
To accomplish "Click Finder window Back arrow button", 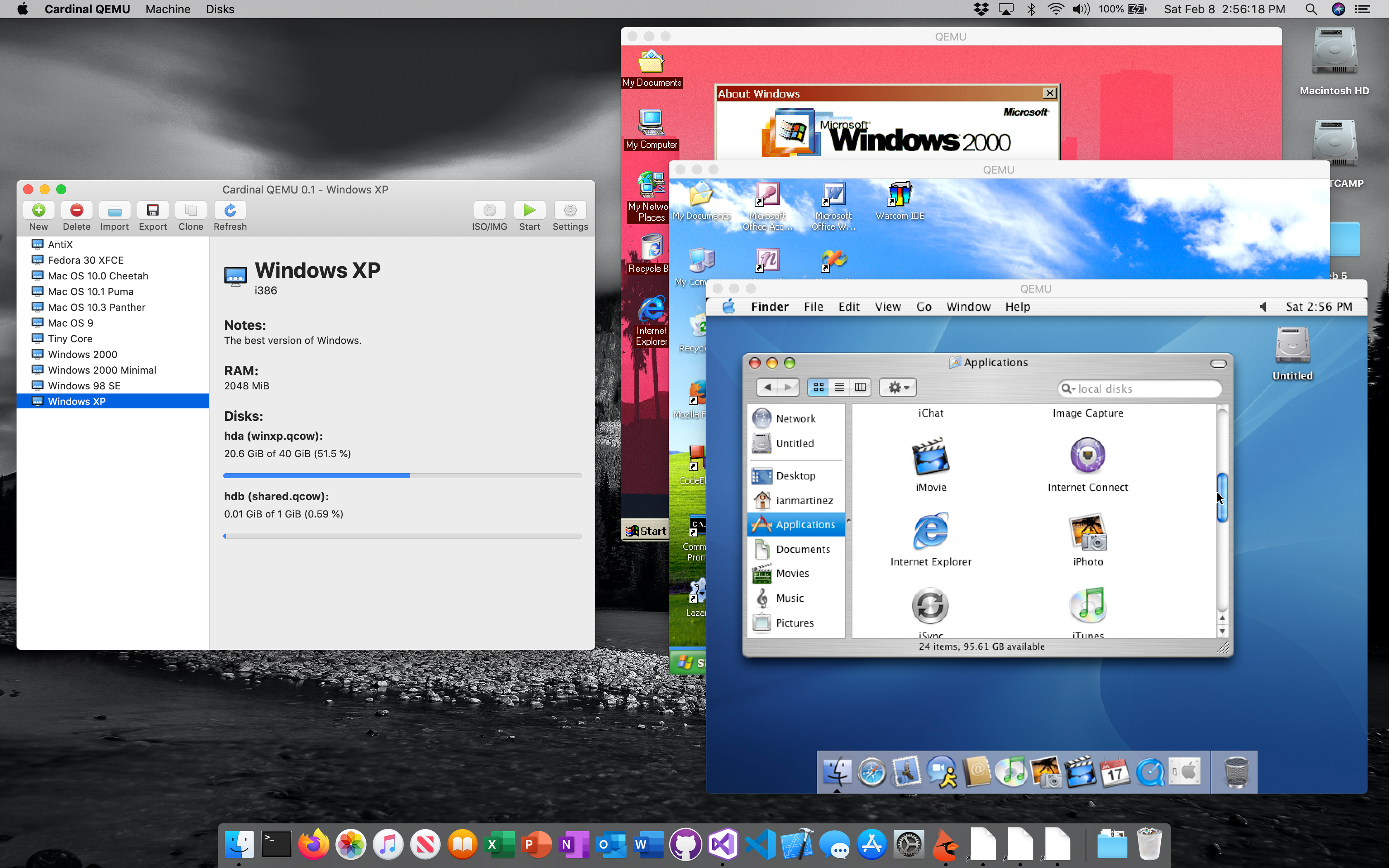I will tap(767, 388).
